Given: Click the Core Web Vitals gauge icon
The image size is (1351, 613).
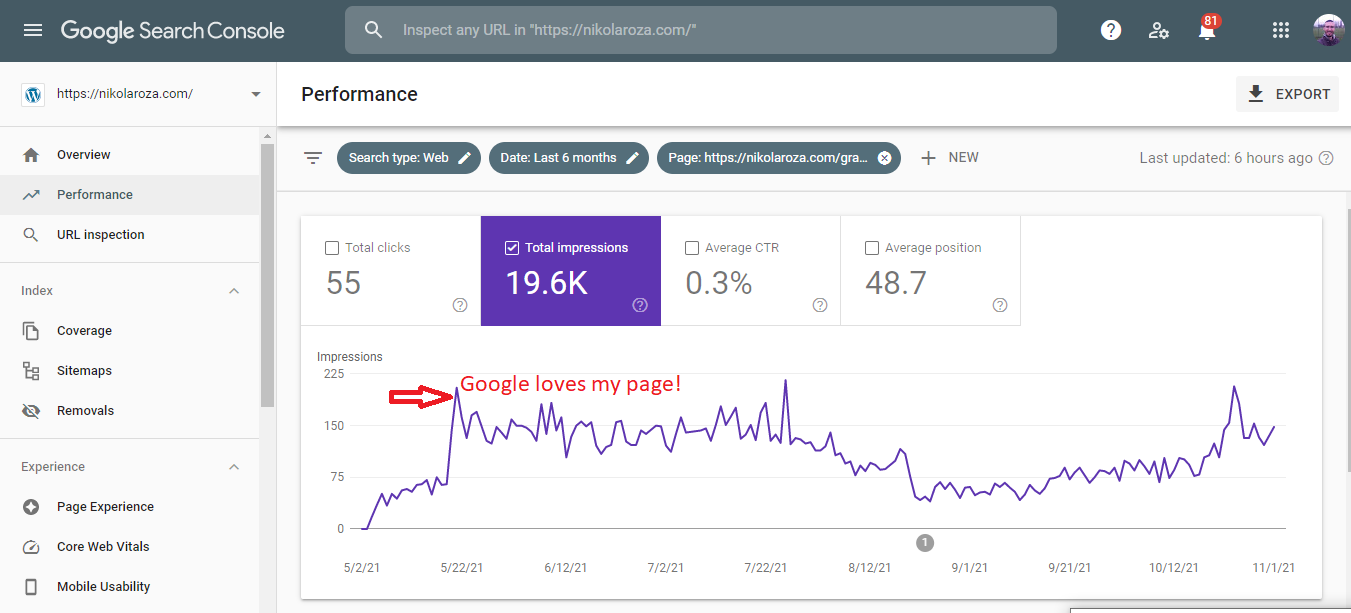Looking at the screenshot, I should coord(31,547).
